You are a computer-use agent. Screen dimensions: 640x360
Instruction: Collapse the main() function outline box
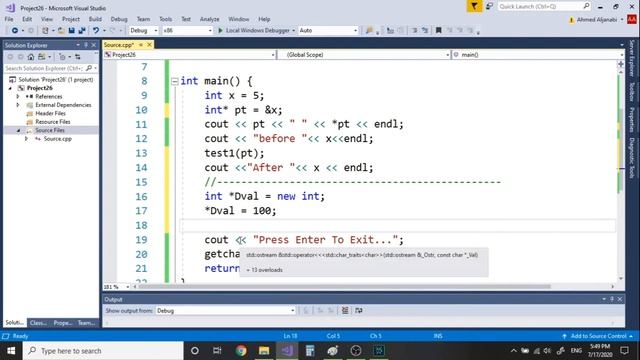point(175,81)
